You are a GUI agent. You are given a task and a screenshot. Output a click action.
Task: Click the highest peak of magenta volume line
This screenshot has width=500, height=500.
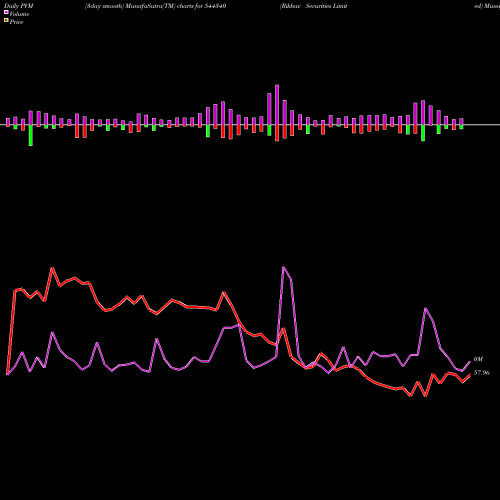(283, 267)
